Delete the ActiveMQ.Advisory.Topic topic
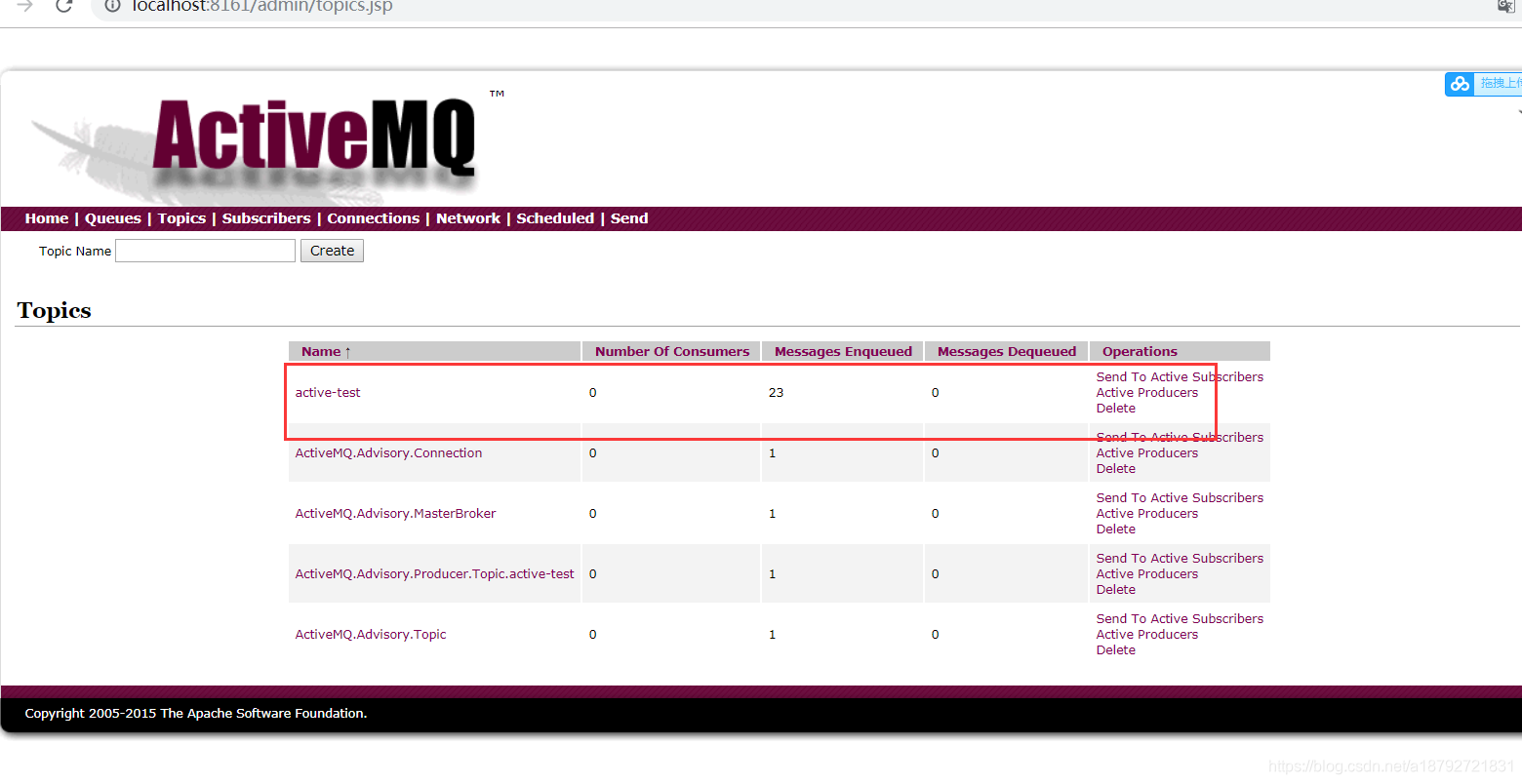This screenshot has height=784, width=1522. pyautogui.click(x=1116, y=649)
